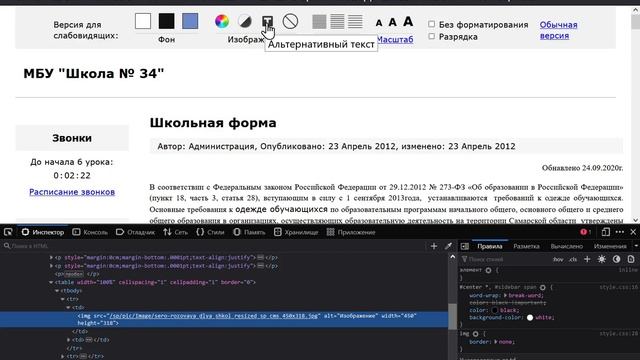The height and width of the screenshot is (360, 640).
Task: Select the wide line spacing icon
Action: pos(355,21)
